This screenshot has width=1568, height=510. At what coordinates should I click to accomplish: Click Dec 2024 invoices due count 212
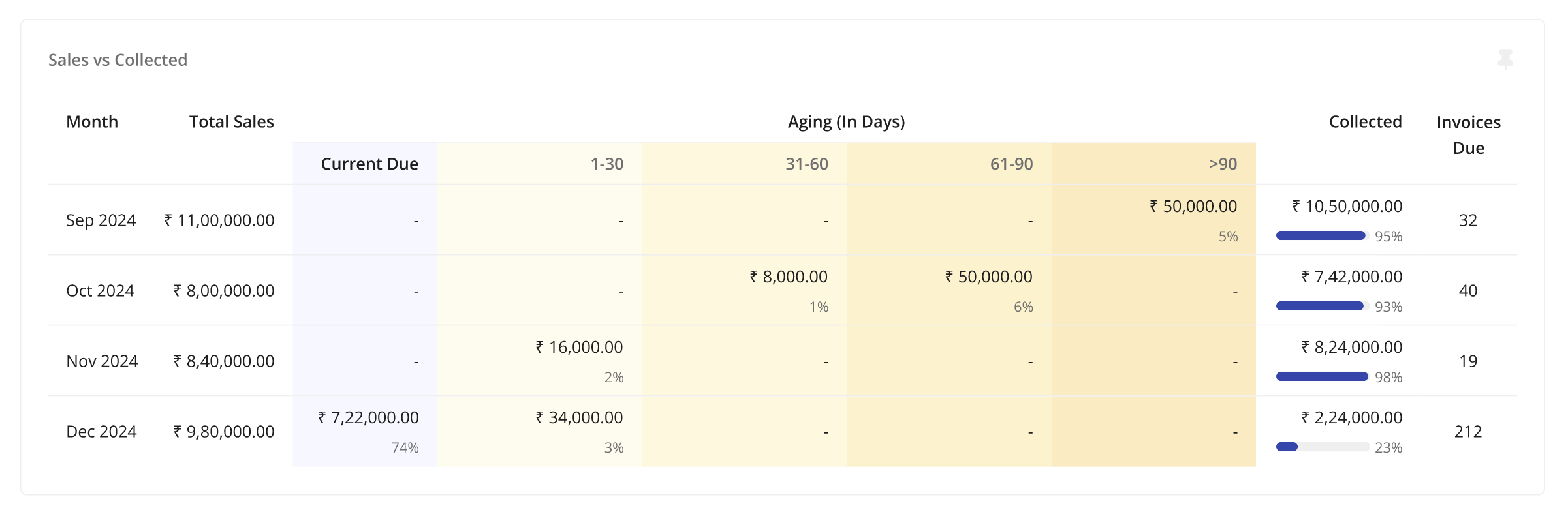pos(1468,432)
